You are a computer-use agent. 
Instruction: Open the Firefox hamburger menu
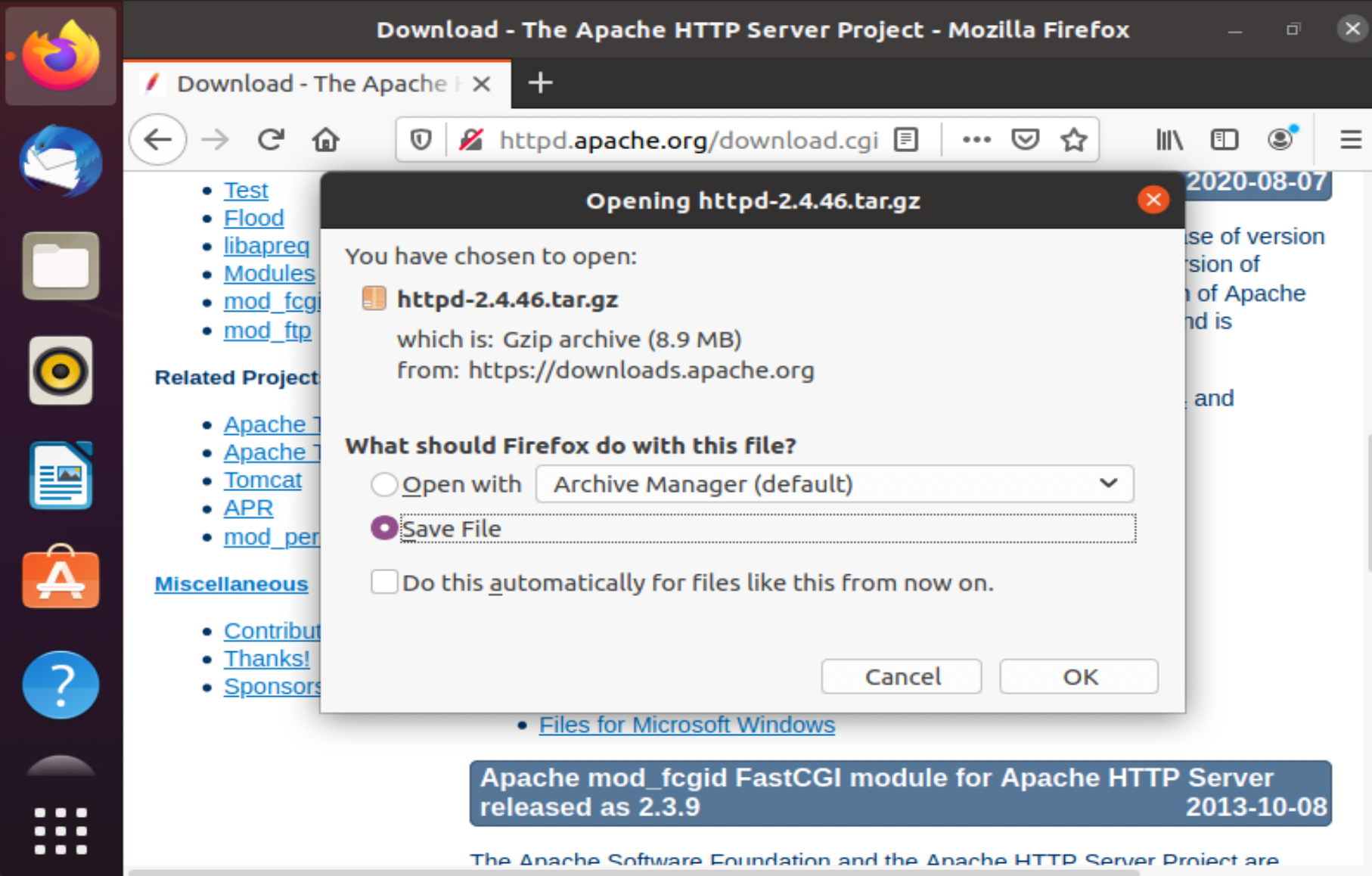click(x=1350, y=140)
